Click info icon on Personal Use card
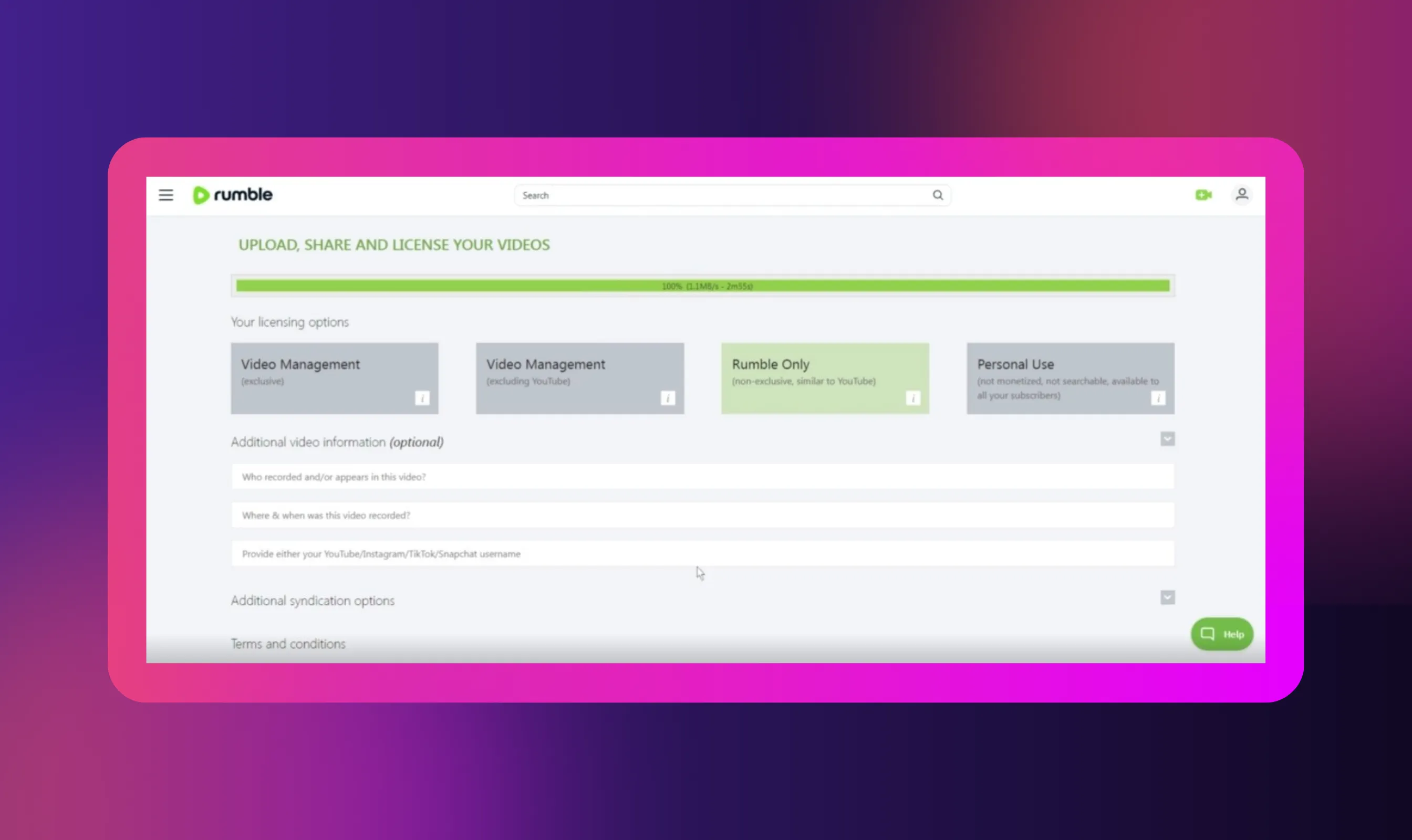Screen dimensions: 1412x840 click(1158, 398)
